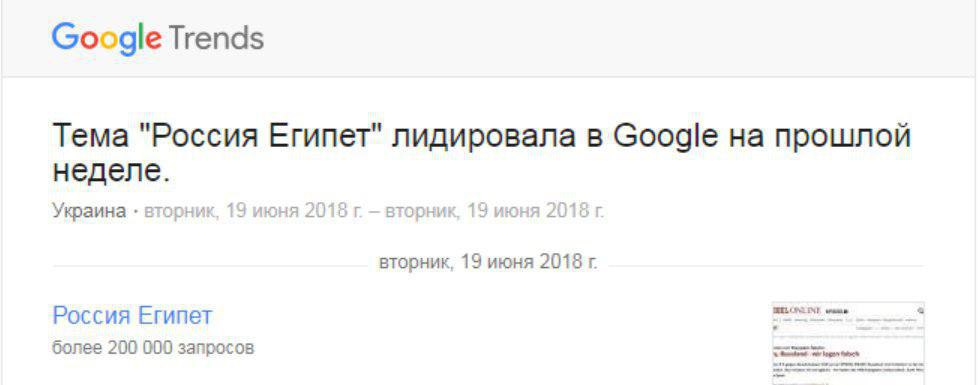Click the ending date вторник, 19 июня 2018

click(494, 211)
